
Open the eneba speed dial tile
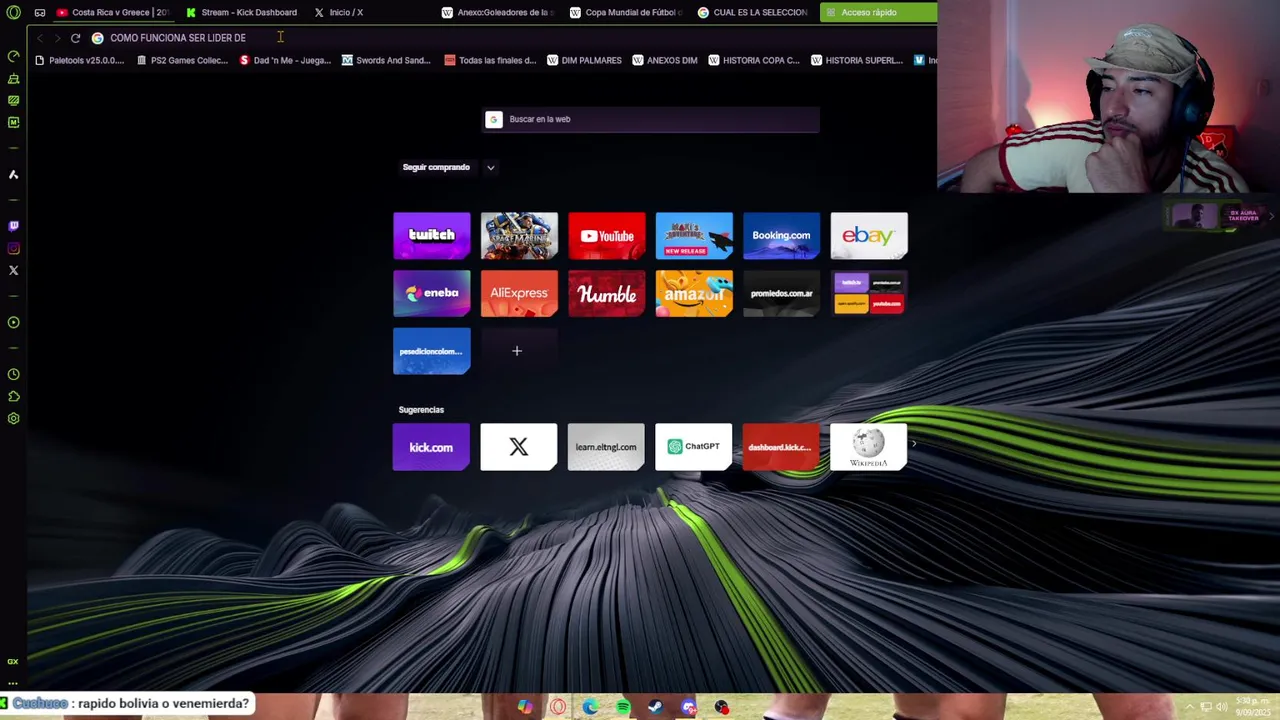432,294
